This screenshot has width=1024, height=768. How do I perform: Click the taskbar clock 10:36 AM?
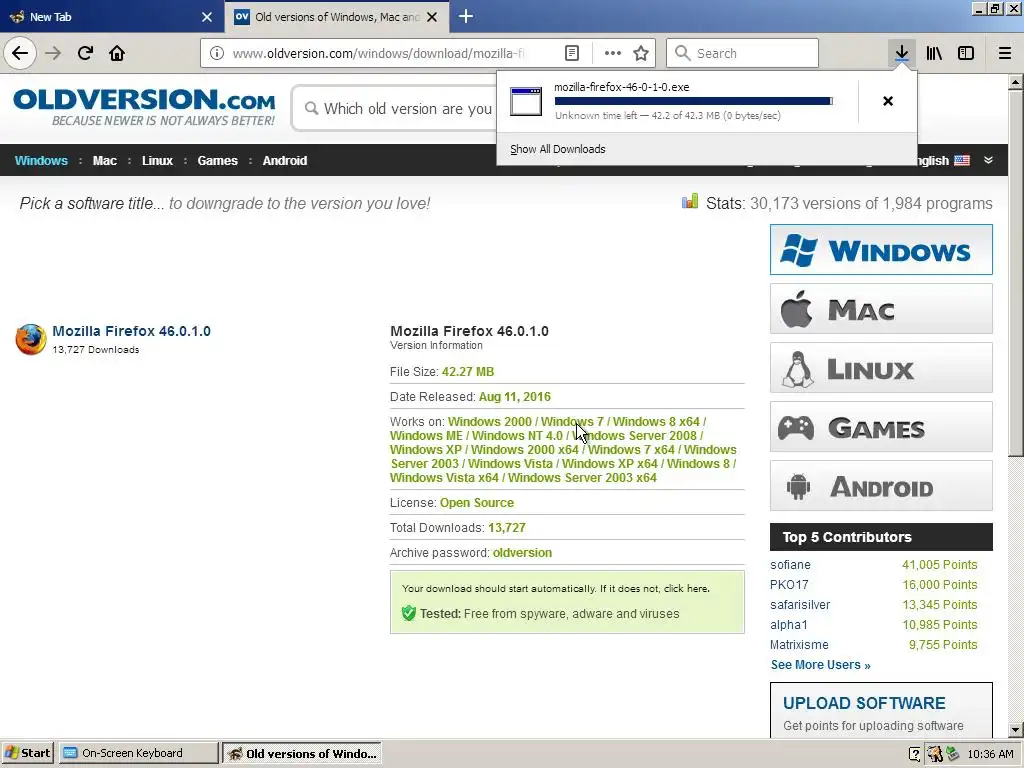[x=991, y=754]
